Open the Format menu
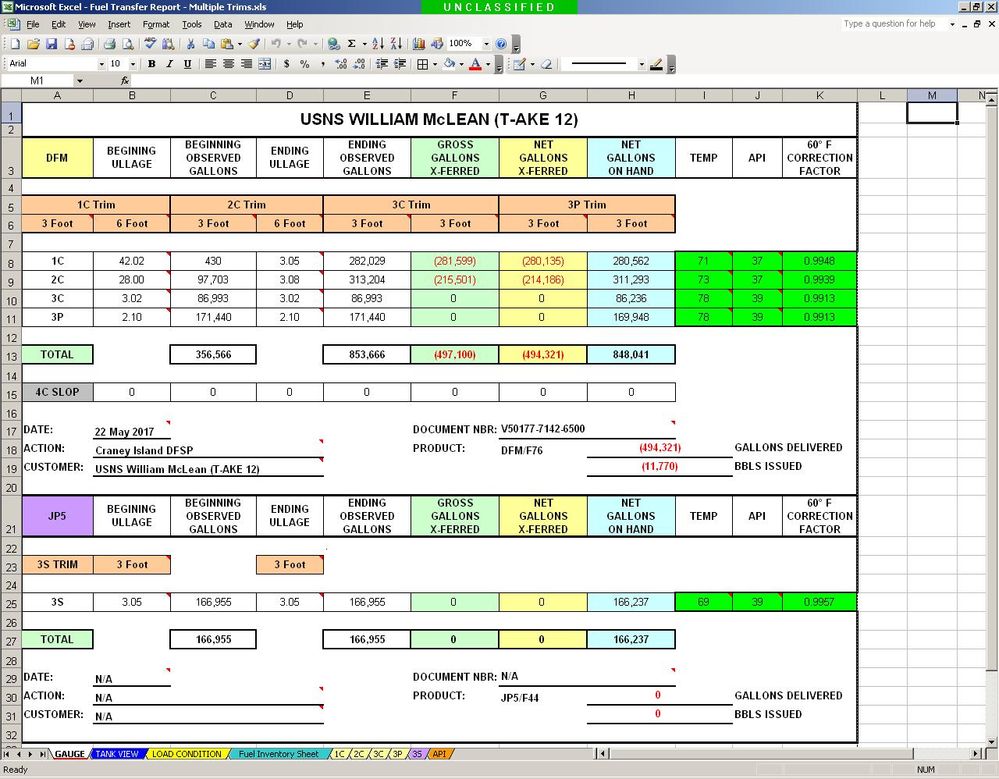This screenshot has width=999, height=779. pyautogui.click(x=156, y=24)
